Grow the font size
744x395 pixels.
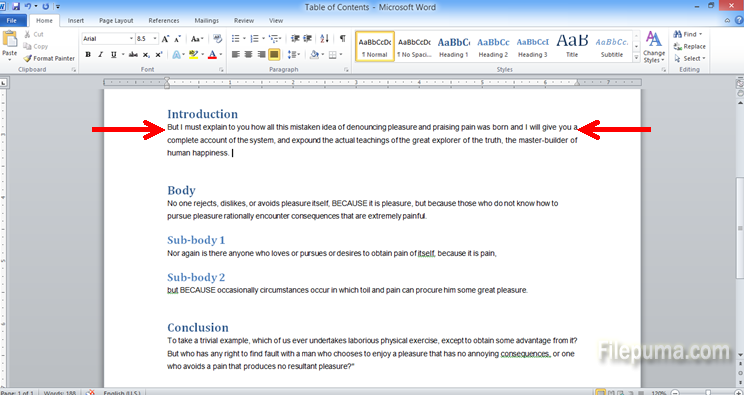pyautogui.click(x=165, y=39)
